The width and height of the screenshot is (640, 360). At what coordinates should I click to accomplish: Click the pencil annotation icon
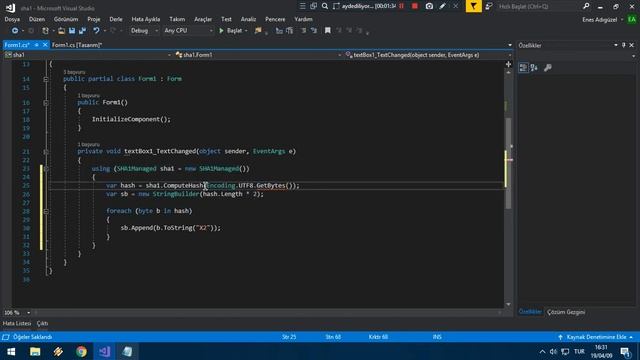tap(443, 6)
